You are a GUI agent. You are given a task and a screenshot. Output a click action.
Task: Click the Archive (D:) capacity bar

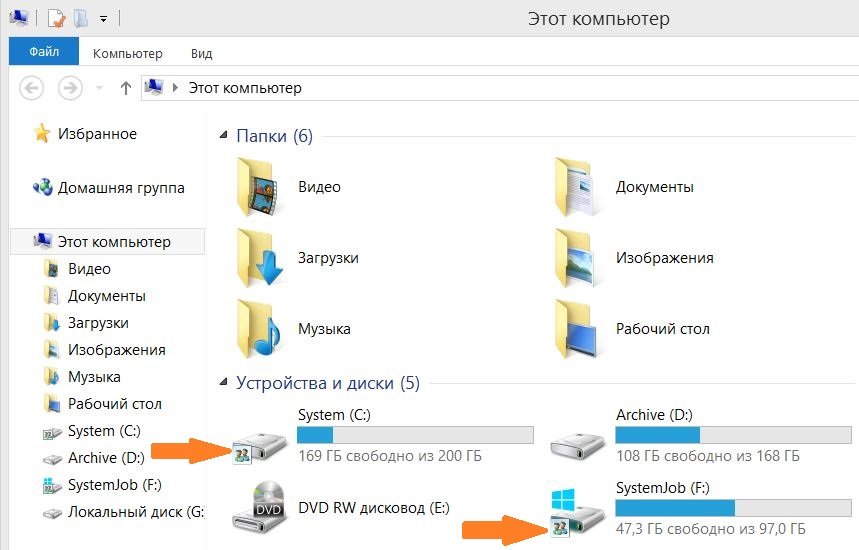pyautogui.click(x=733, y=435)
